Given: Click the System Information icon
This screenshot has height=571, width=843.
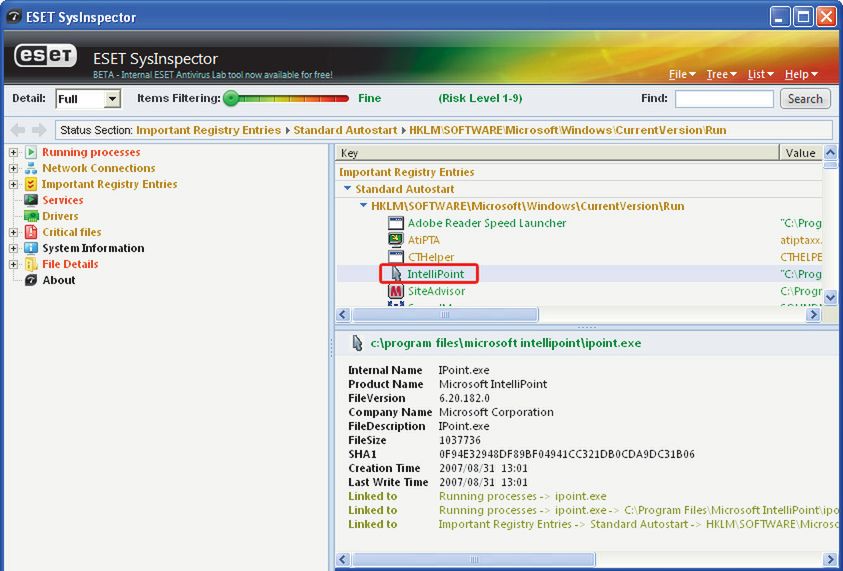Looking at the screenshot, I should tap(31, 248).
